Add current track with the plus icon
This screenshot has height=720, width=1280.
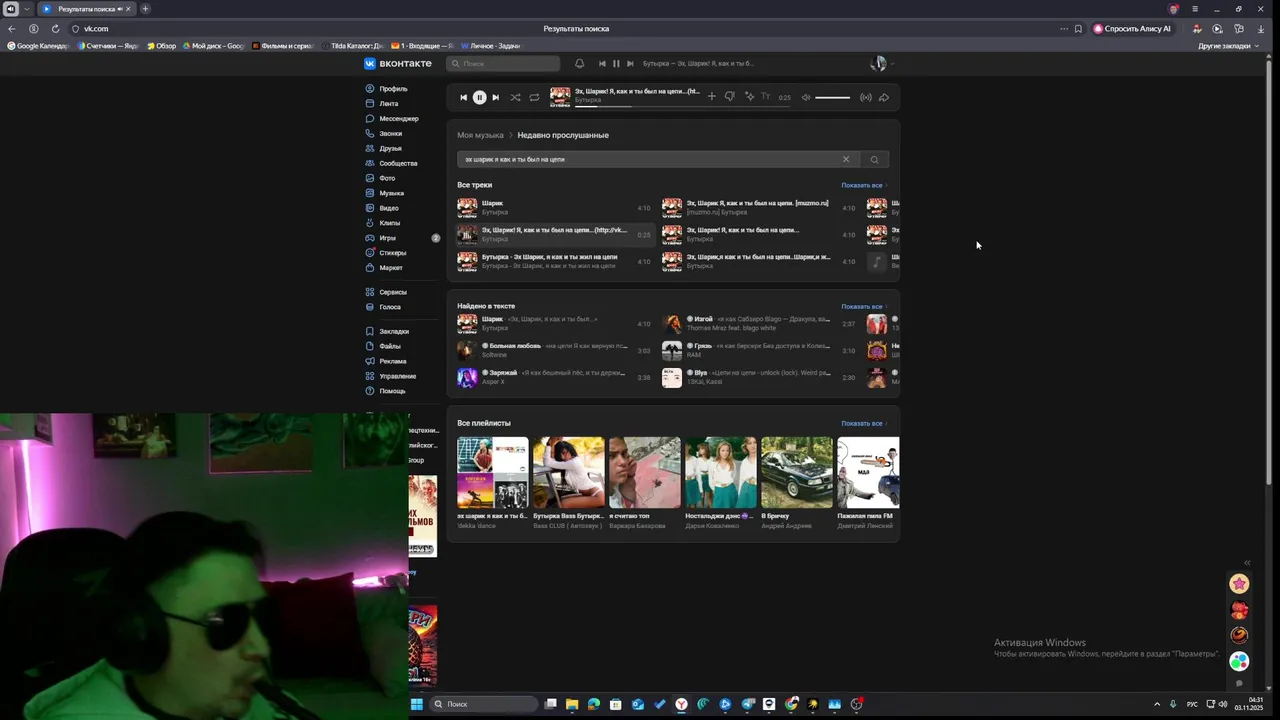[711, 97]
